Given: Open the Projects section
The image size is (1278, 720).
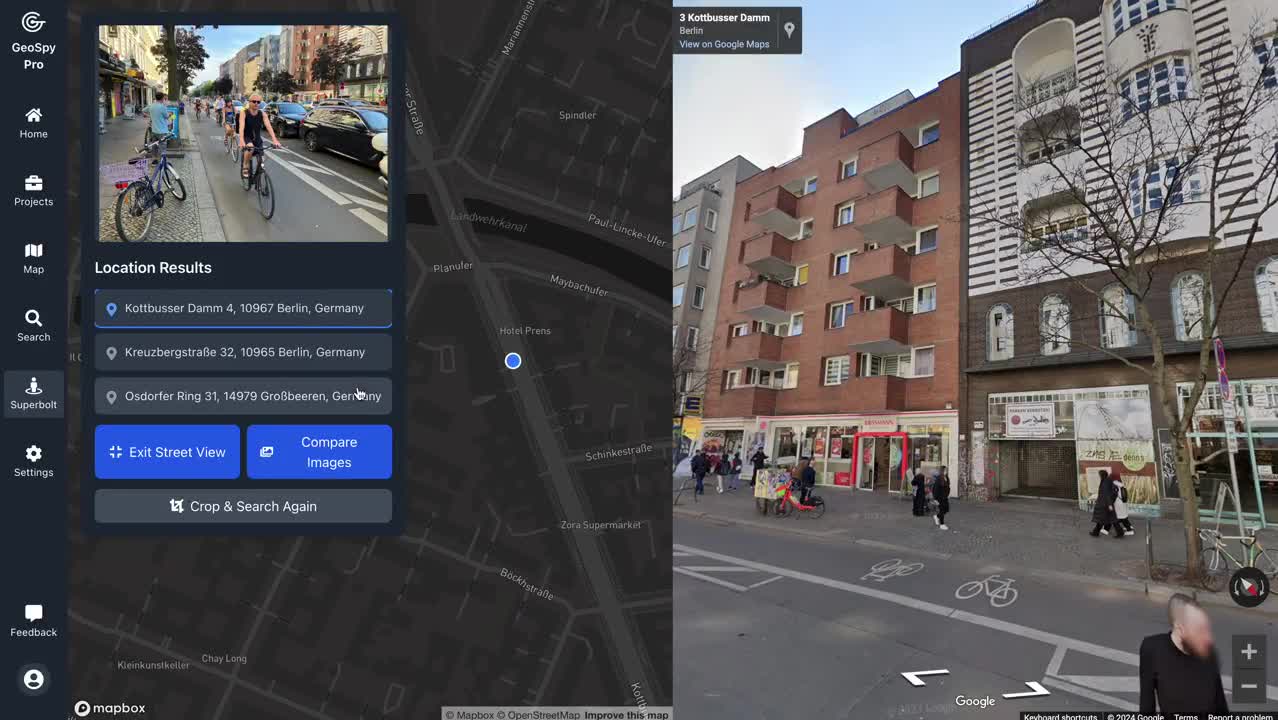Looking at the screenshot, I should pyautogui.click(x=33, y=190).
